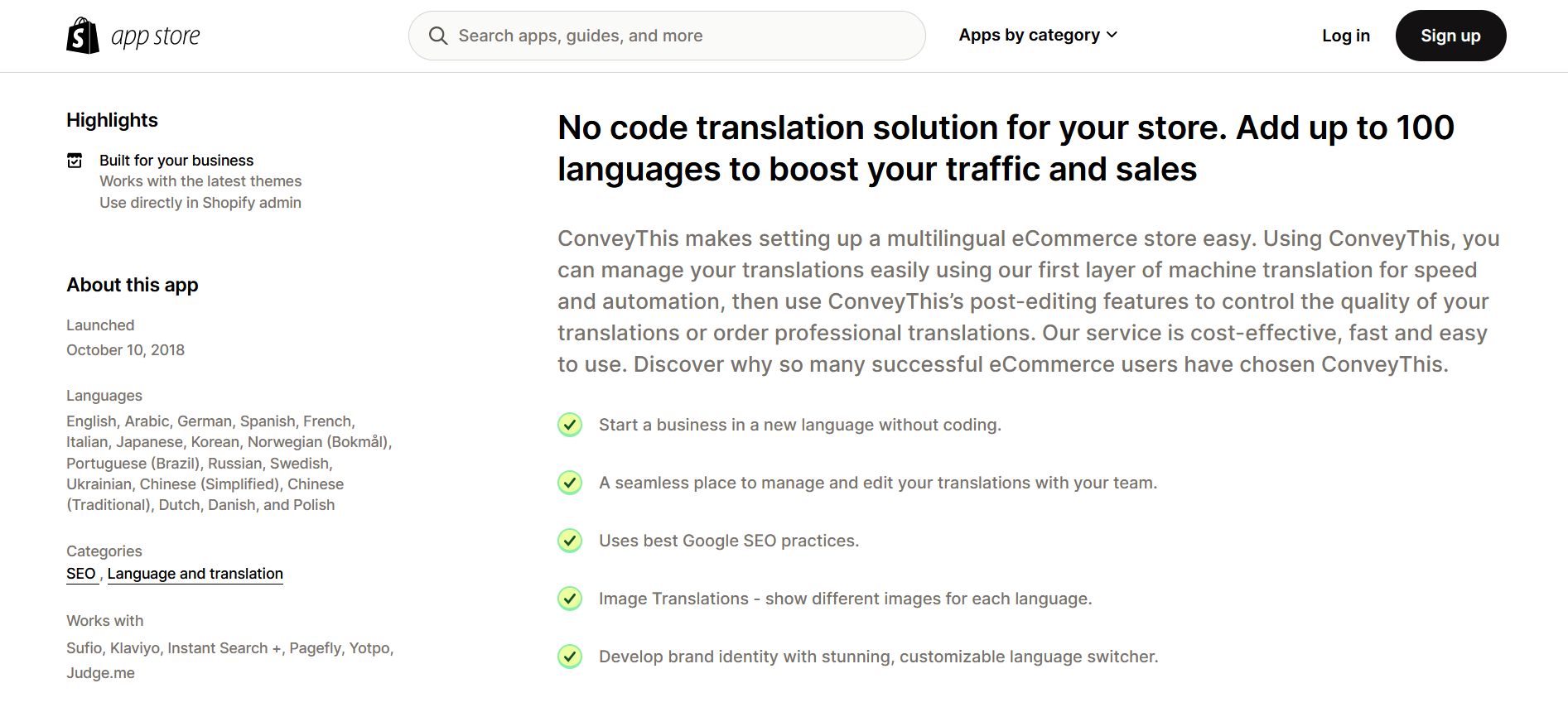Viewport: 1568px width, 712px height.
Task: Click the 'No code translation solution' headline
Action: (x=1005, y=148)
